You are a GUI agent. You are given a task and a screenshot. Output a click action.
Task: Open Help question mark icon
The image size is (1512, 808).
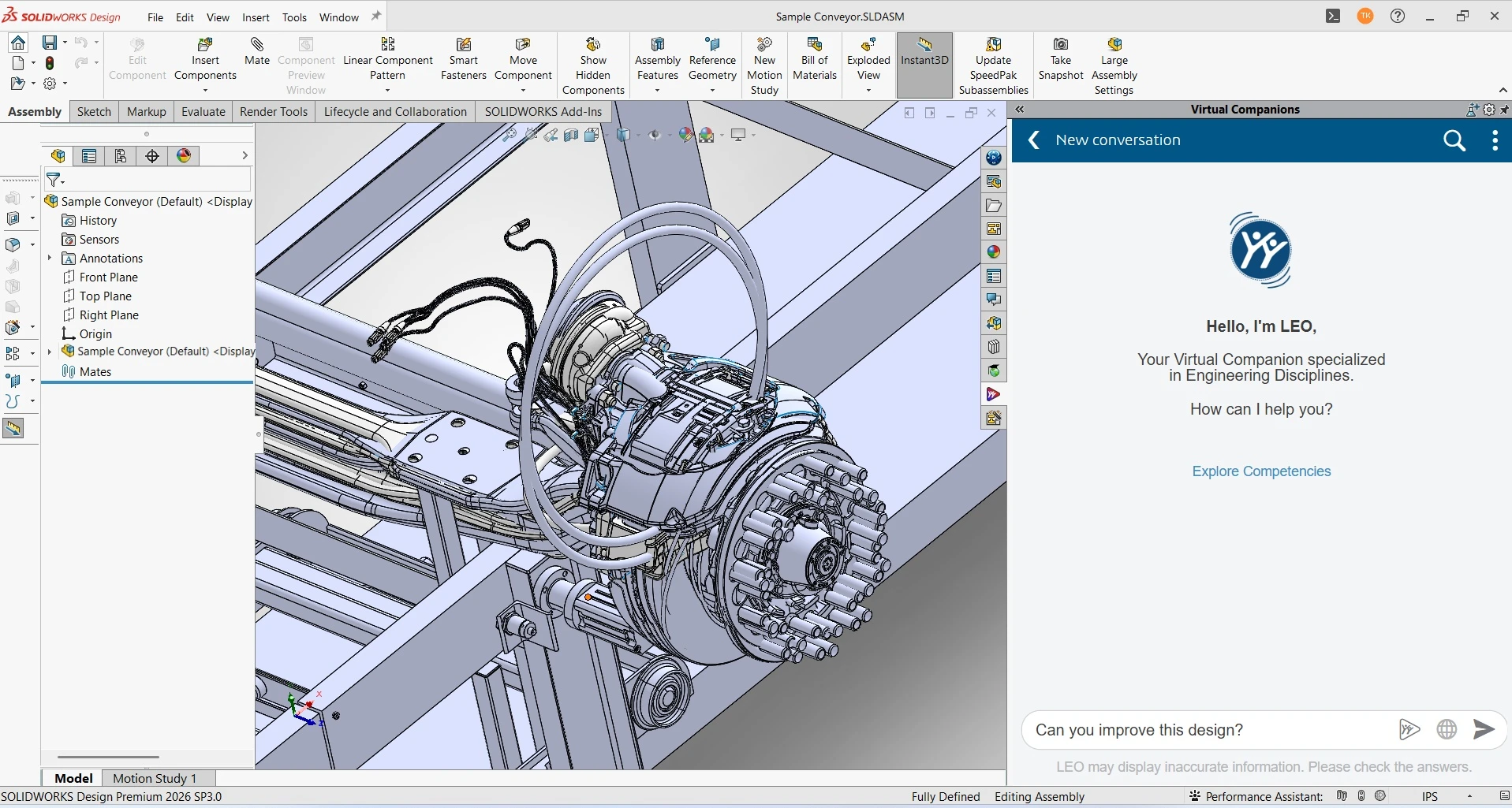click(x=1398, y=16)
